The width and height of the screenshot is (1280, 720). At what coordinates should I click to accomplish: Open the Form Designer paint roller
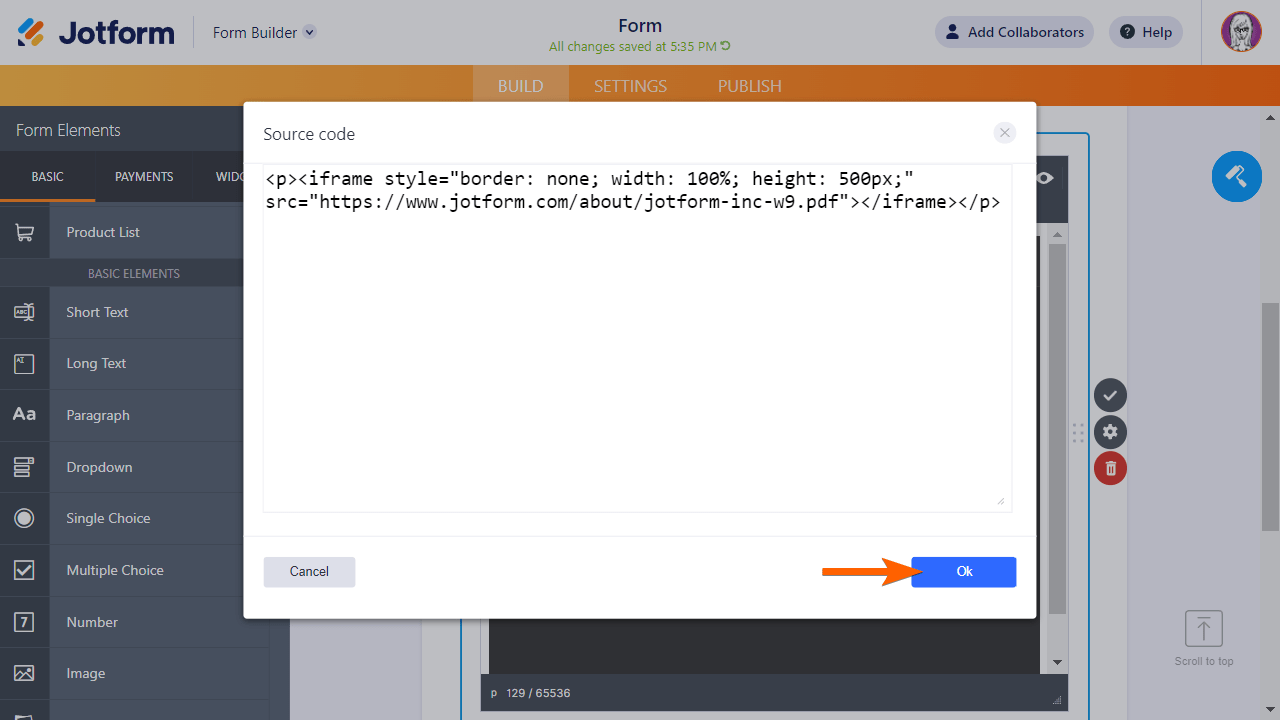1237,177
